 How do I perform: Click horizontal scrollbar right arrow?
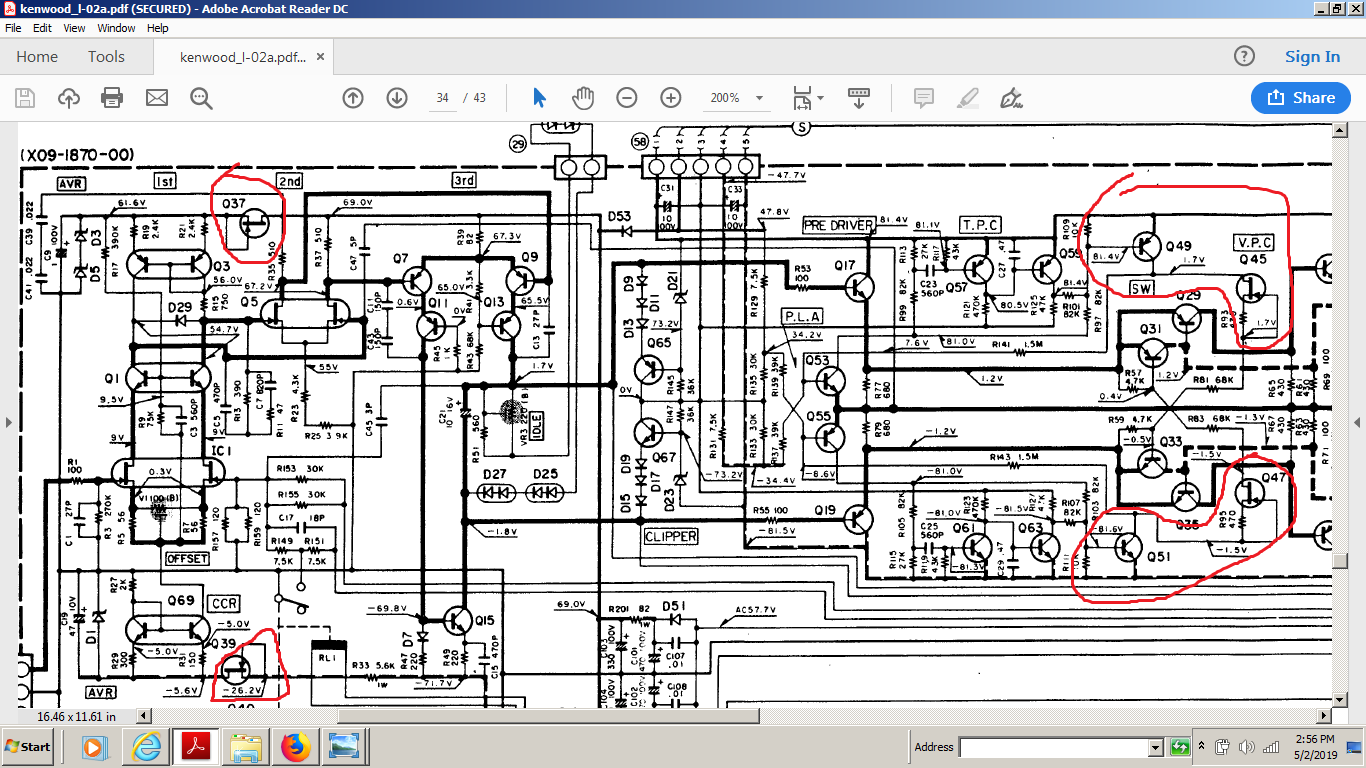click(x=1324, y=716)
